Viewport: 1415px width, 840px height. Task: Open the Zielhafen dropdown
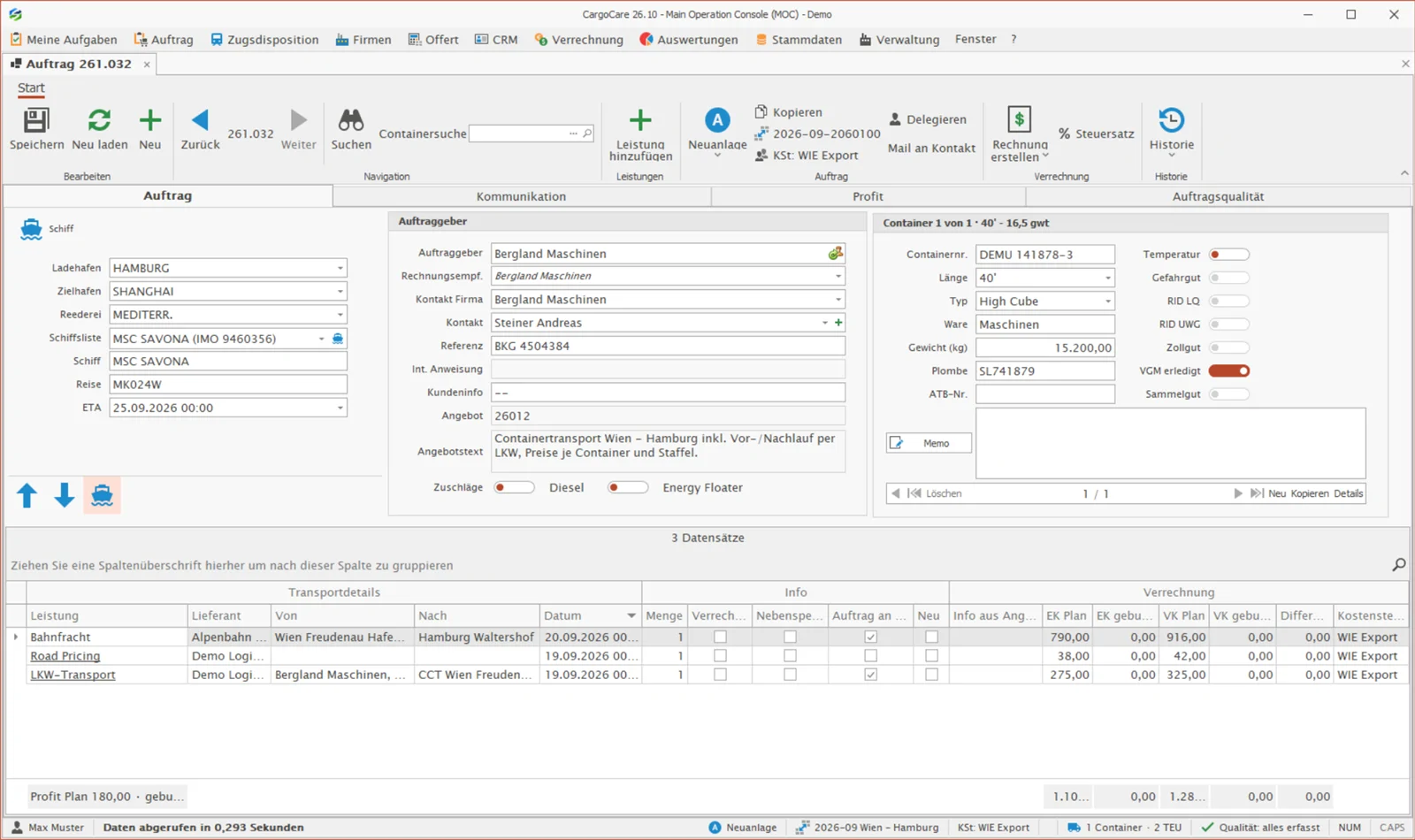click(x=340, y=291)
